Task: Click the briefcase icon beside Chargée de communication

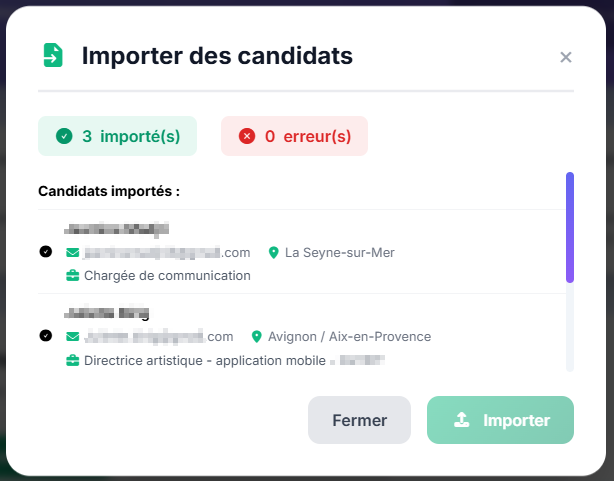Action: (73, 275)
